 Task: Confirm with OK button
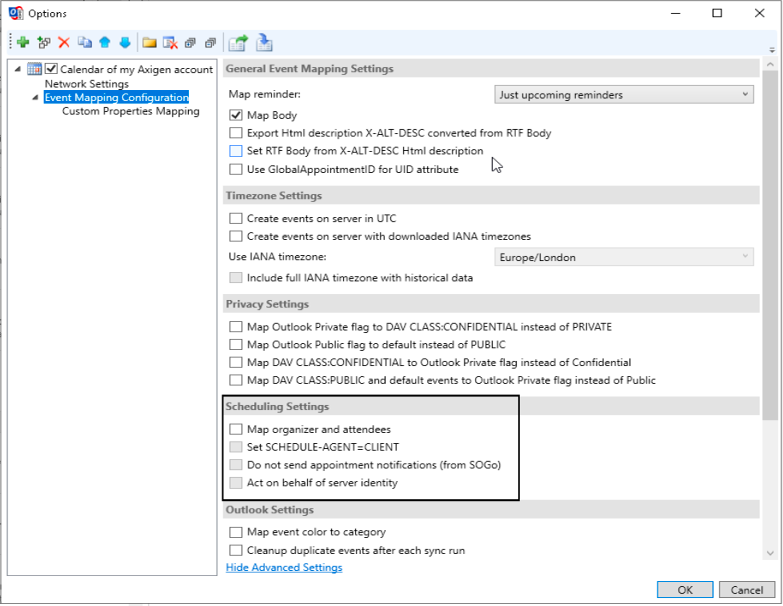[x=685, y=590]
